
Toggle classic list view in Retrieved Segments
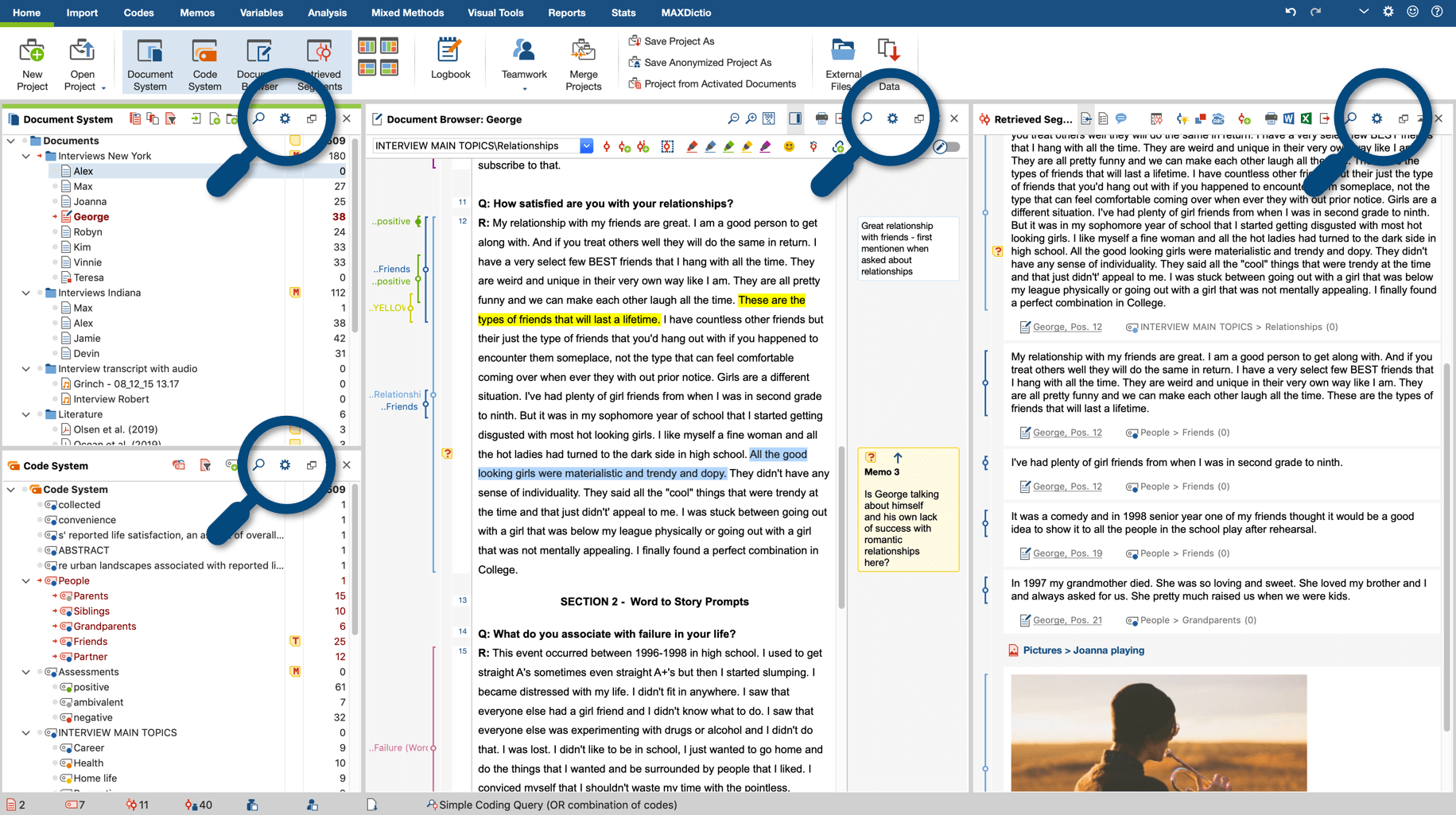coord(1103,118)
